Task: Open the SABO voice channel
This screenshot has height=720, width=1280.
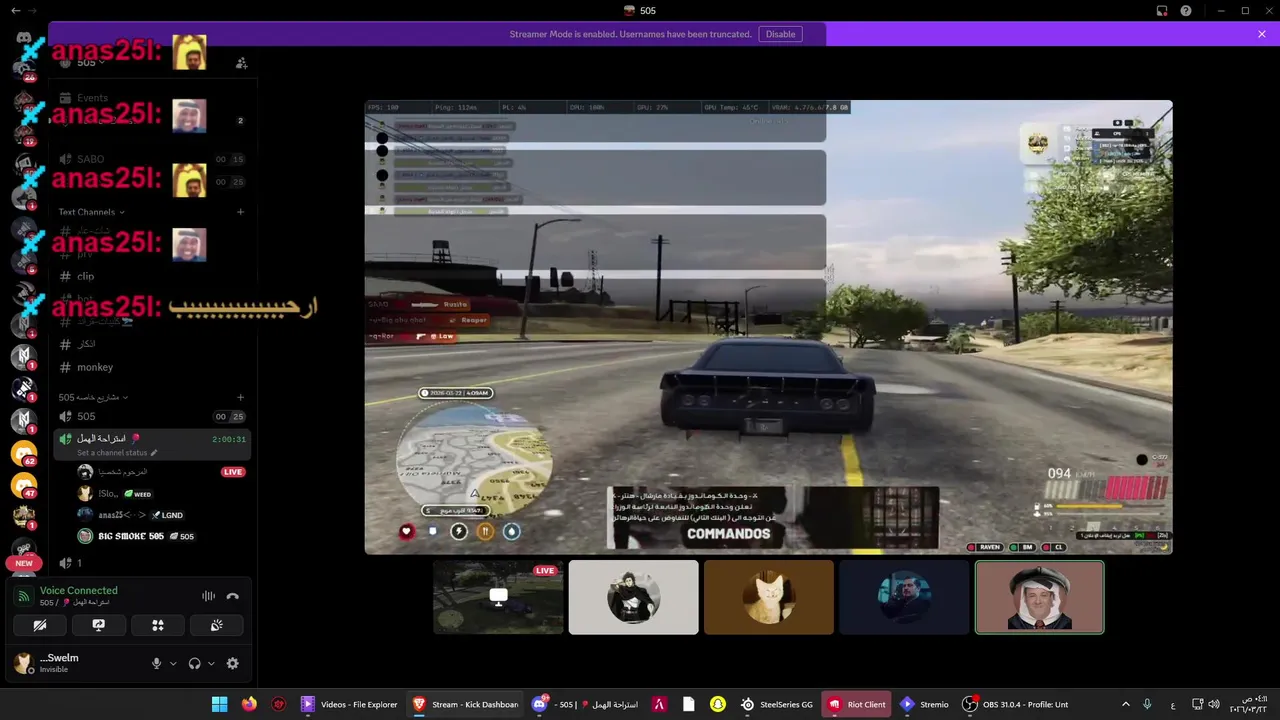Action: point(150,159)
